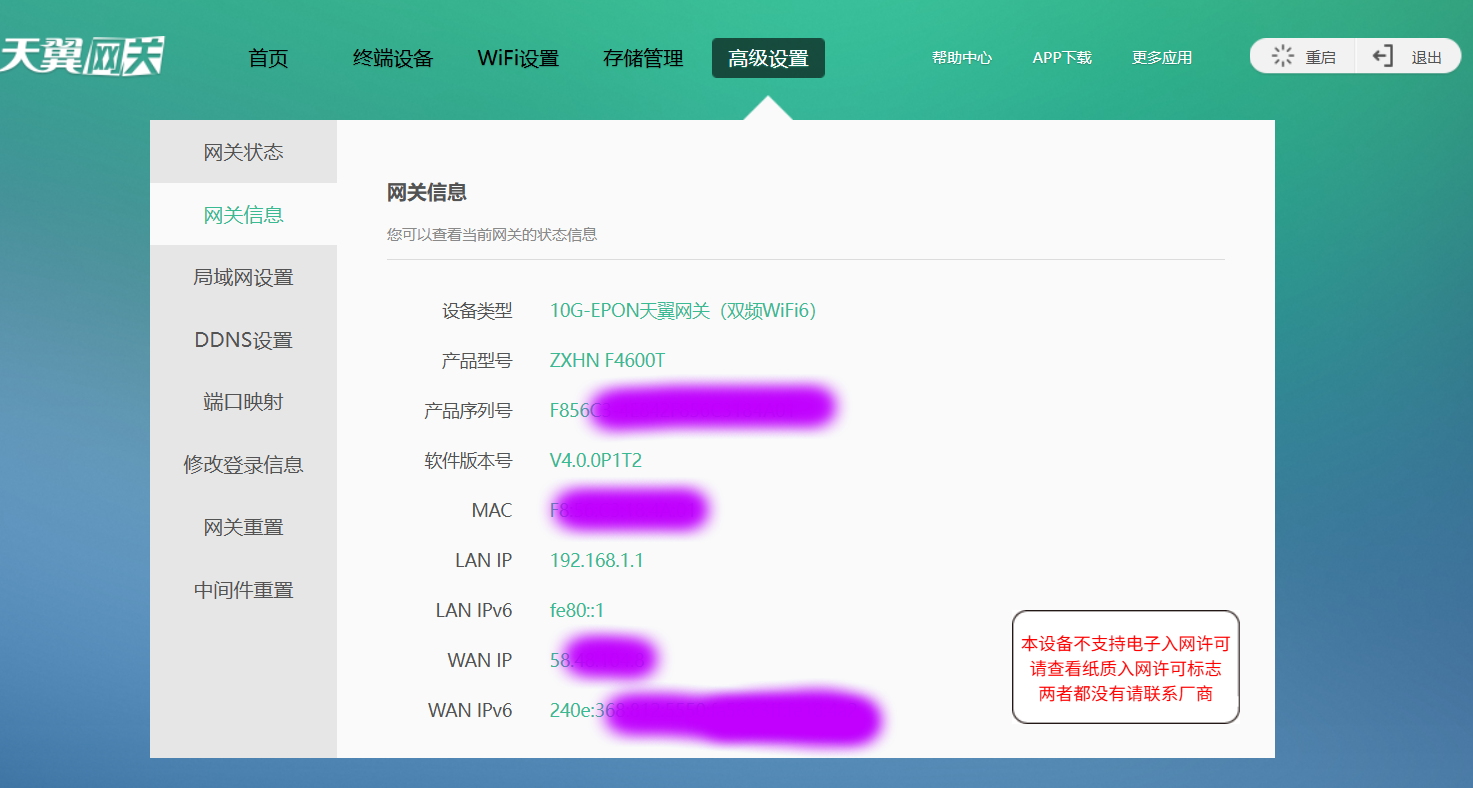This screenshot has height=788, width=1473.
Task: Click the 退出 button label
Action: [1427, 58]
